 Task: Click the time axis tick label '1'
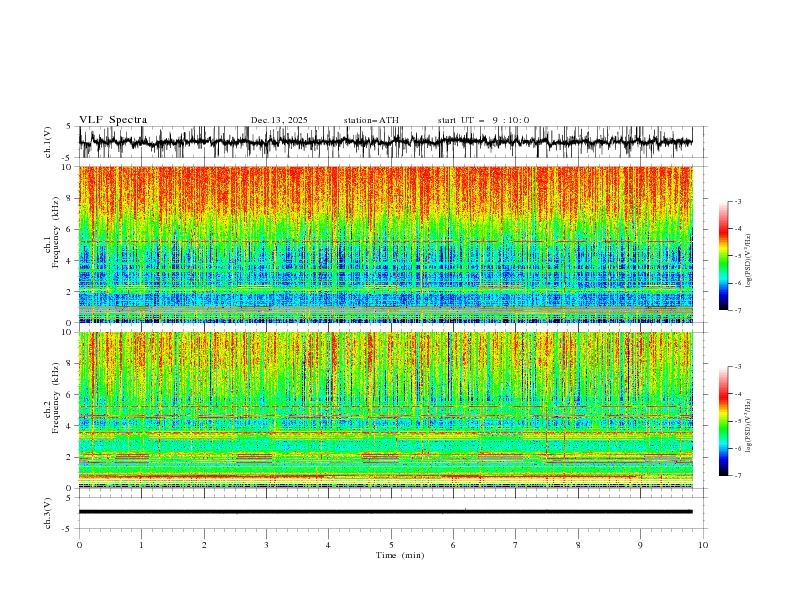tap(142, 545)
